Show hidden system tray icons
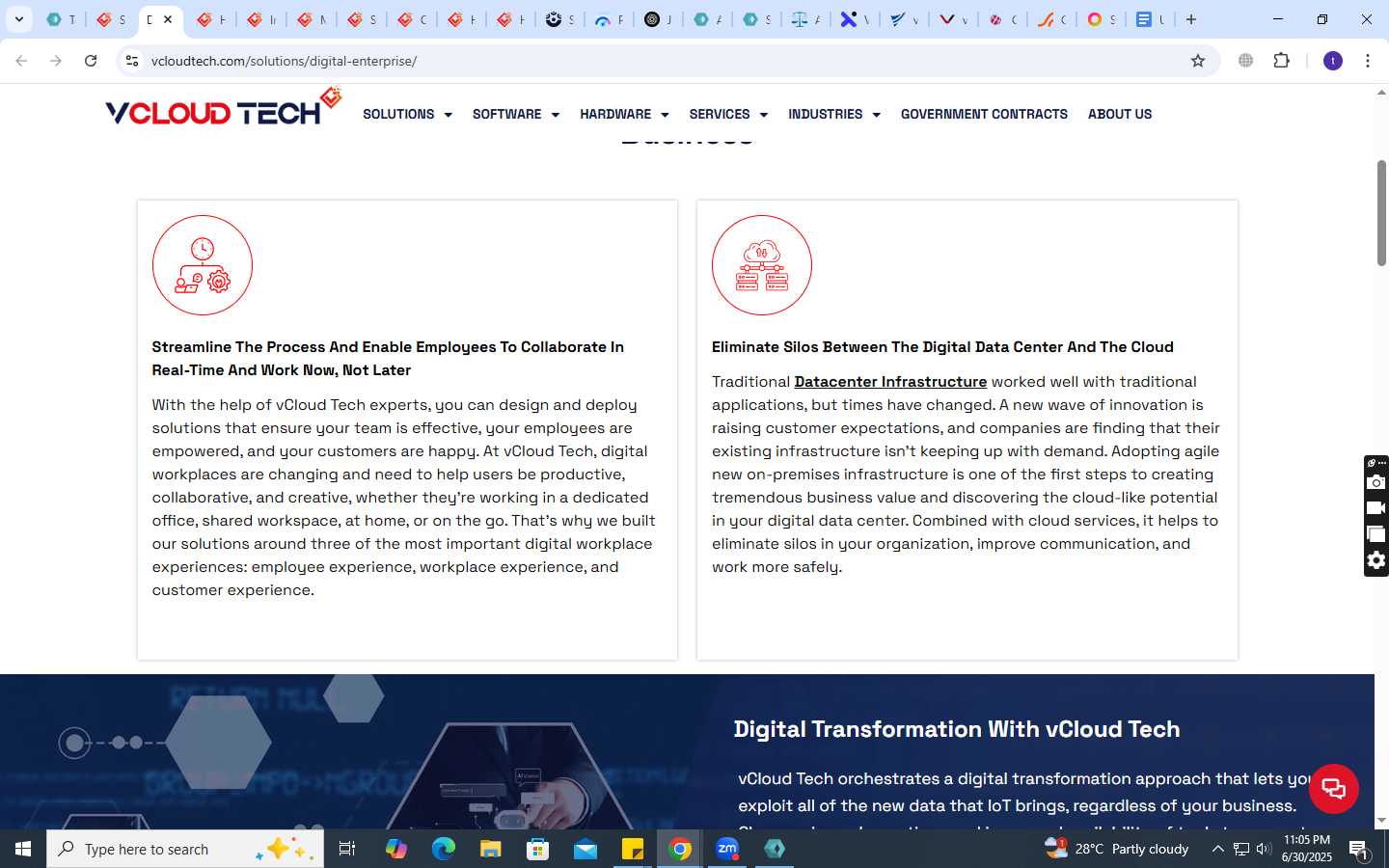 tap(1217, 849)
